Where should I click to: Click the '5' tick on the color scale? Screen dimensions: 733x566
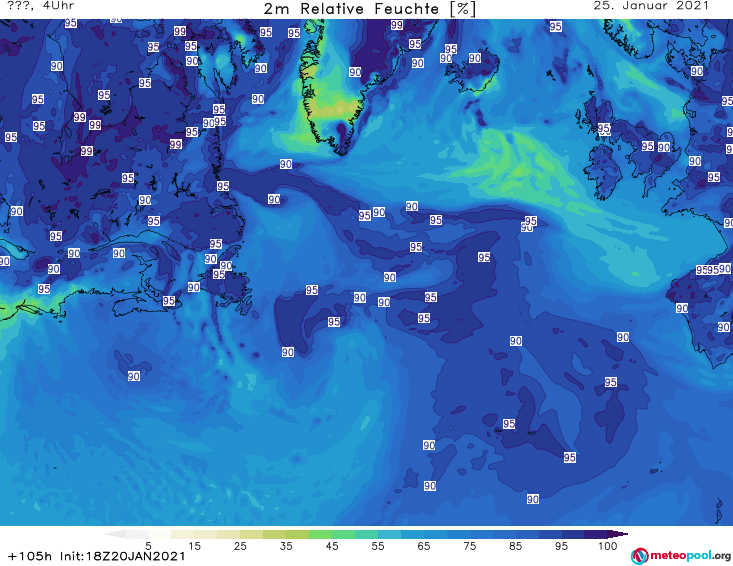tap(148, 546)
